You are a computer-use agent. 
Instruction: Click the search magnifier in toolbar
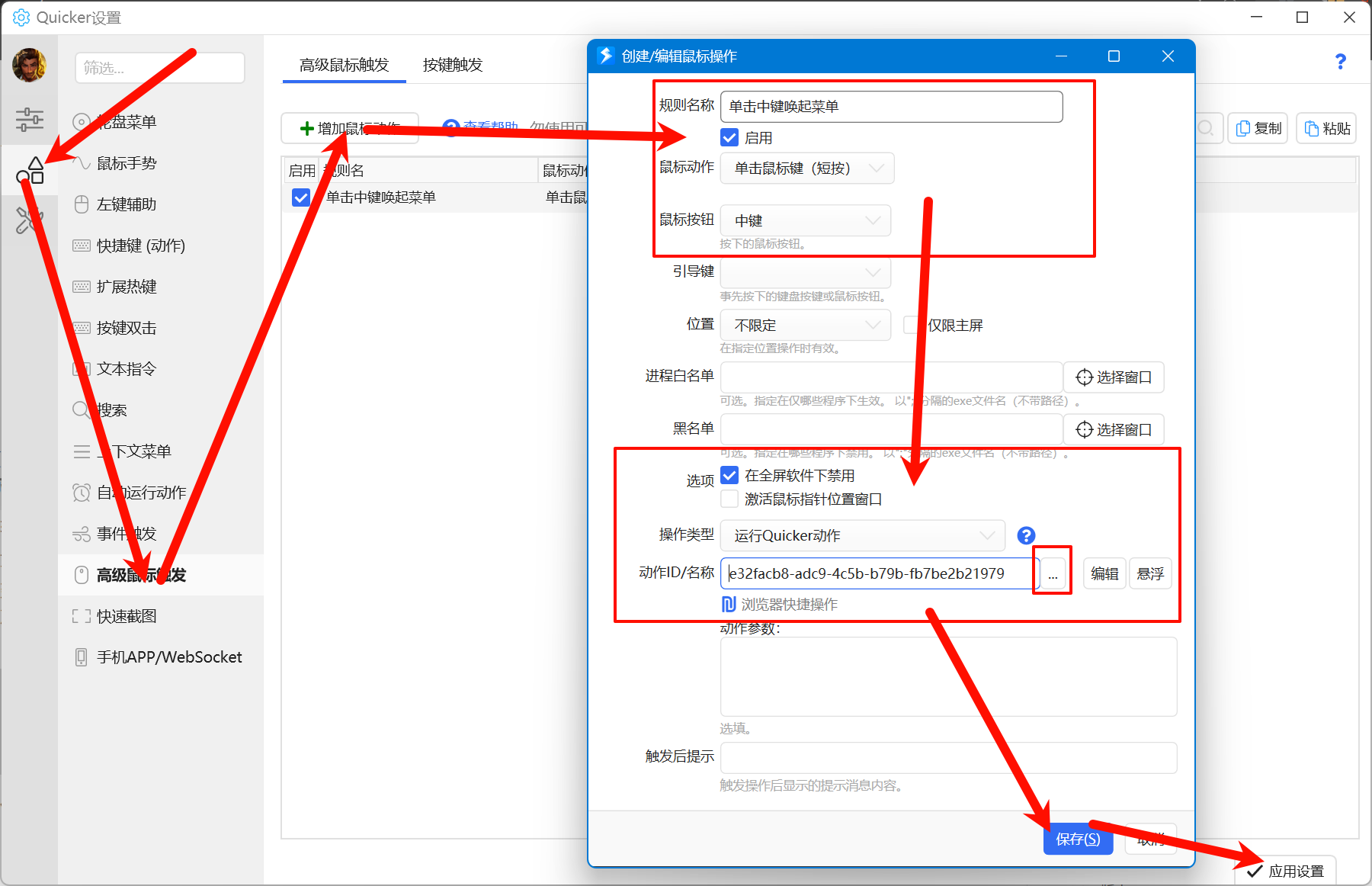1206,128
